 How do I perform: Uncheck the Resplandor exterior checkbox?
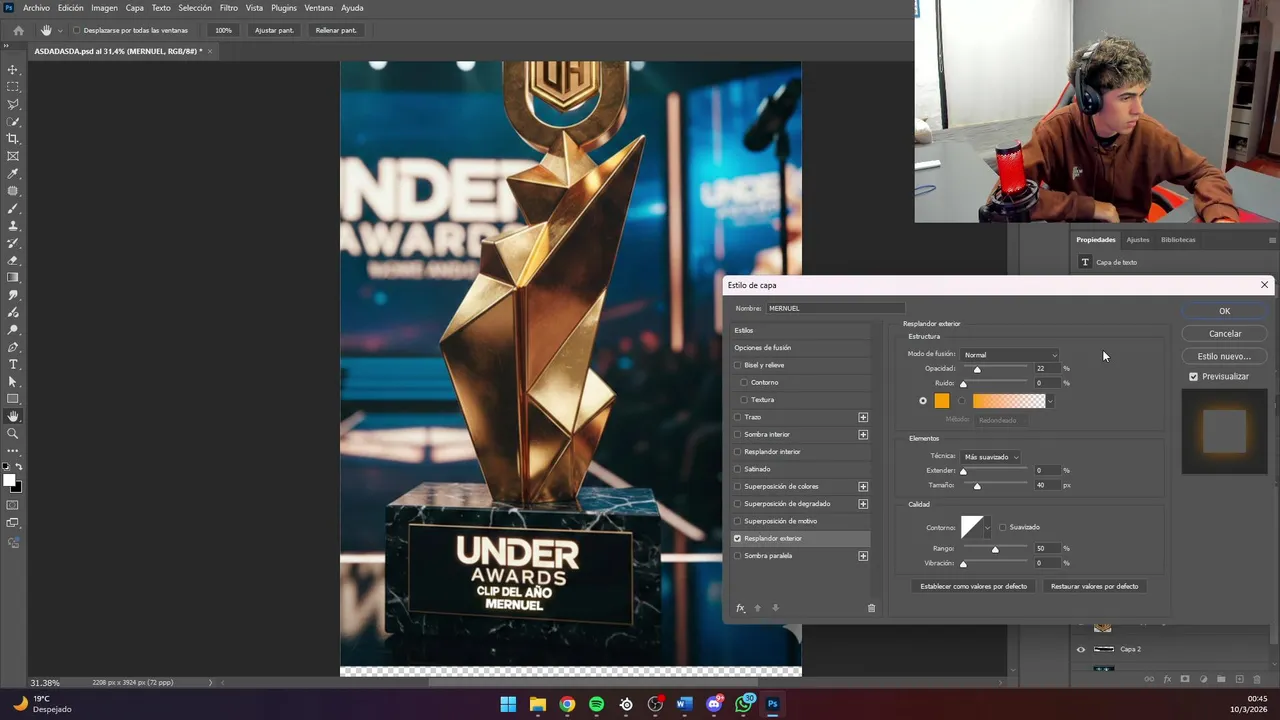(x=738, y=538)
